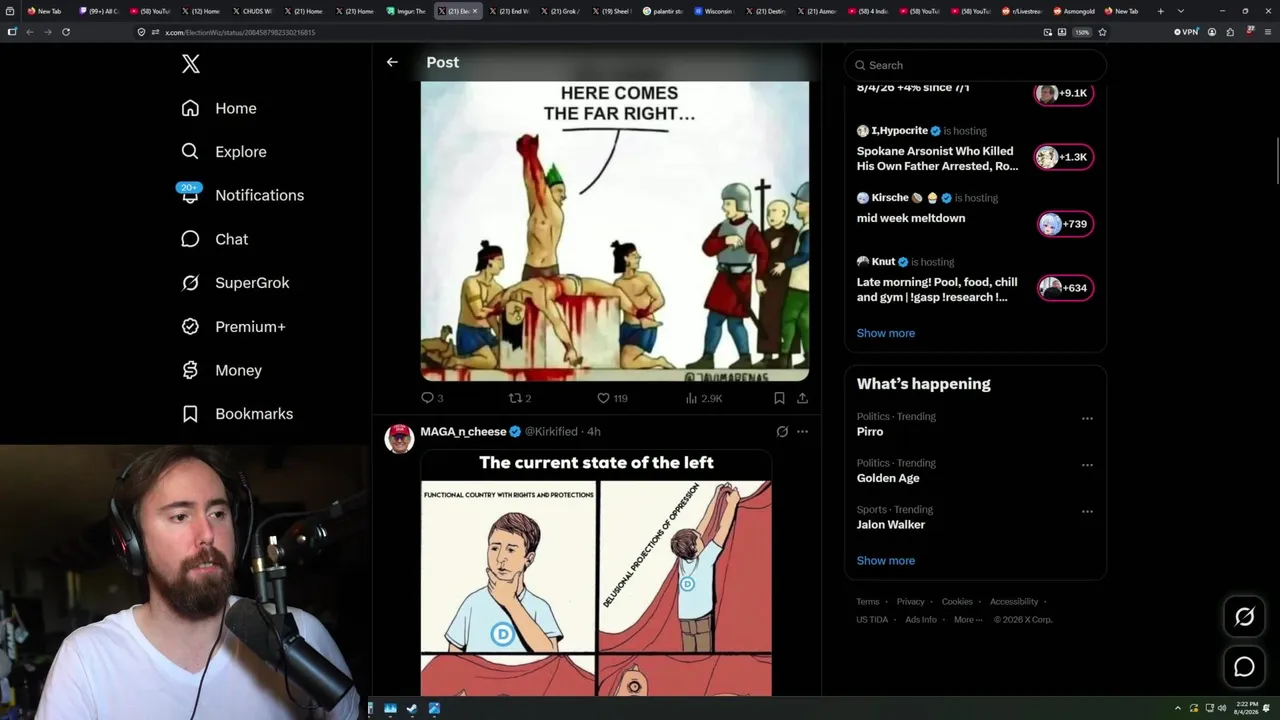Switch to the r/Livestream browser tab
This screenshot has width=1280, height=720.
click(1024, 11)
